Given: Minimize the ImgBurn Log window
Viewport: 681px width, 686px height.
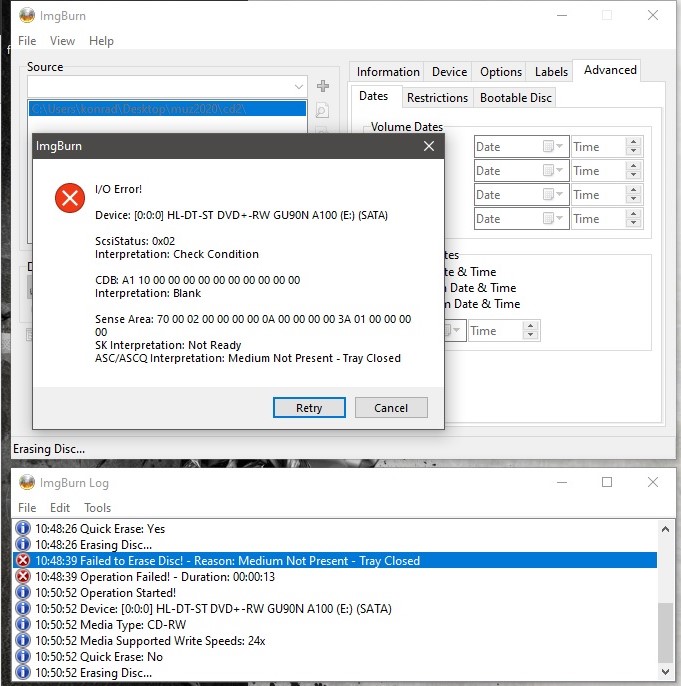Looking at the screenshot, I should click(562, 482).
